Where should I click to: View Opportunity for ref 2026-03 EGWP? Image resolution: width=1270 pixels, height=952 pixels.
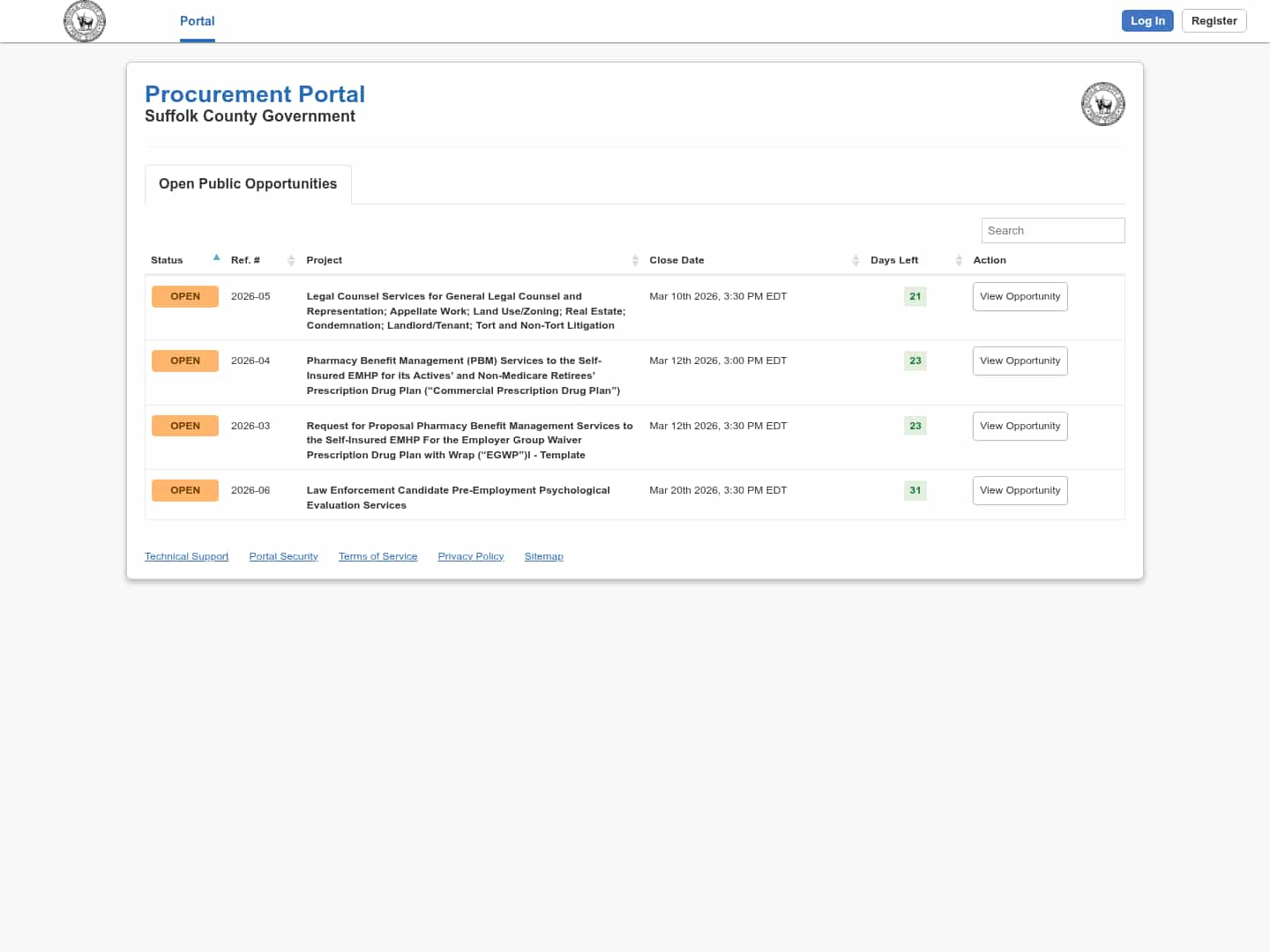pos(1020,427)
